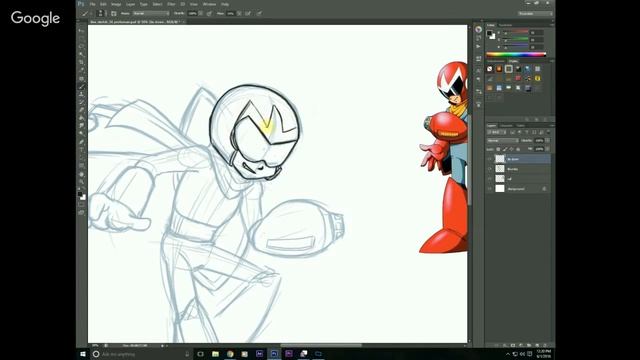The image size is (640, 360).
Task: Open the Windows Start menu
Action: (x=83, y=354)
